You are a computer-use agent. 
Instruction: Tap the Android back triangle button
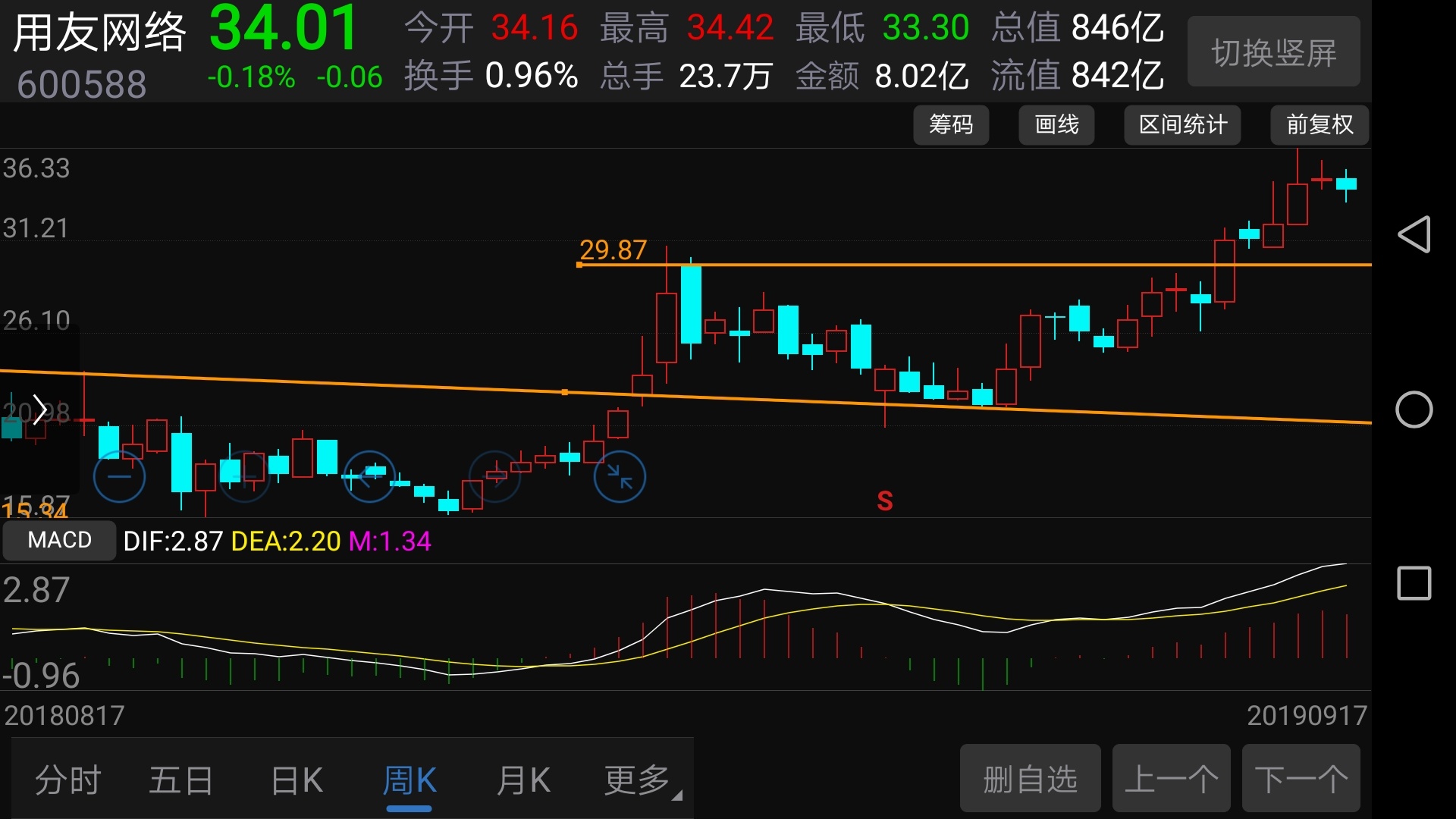coord(1414,234)
